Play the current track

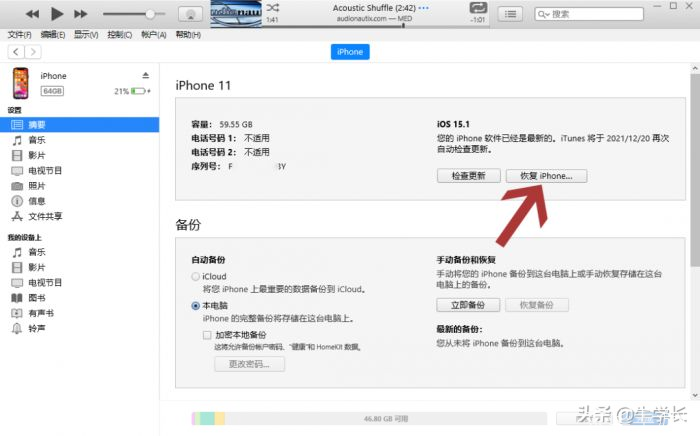(57, 14)
